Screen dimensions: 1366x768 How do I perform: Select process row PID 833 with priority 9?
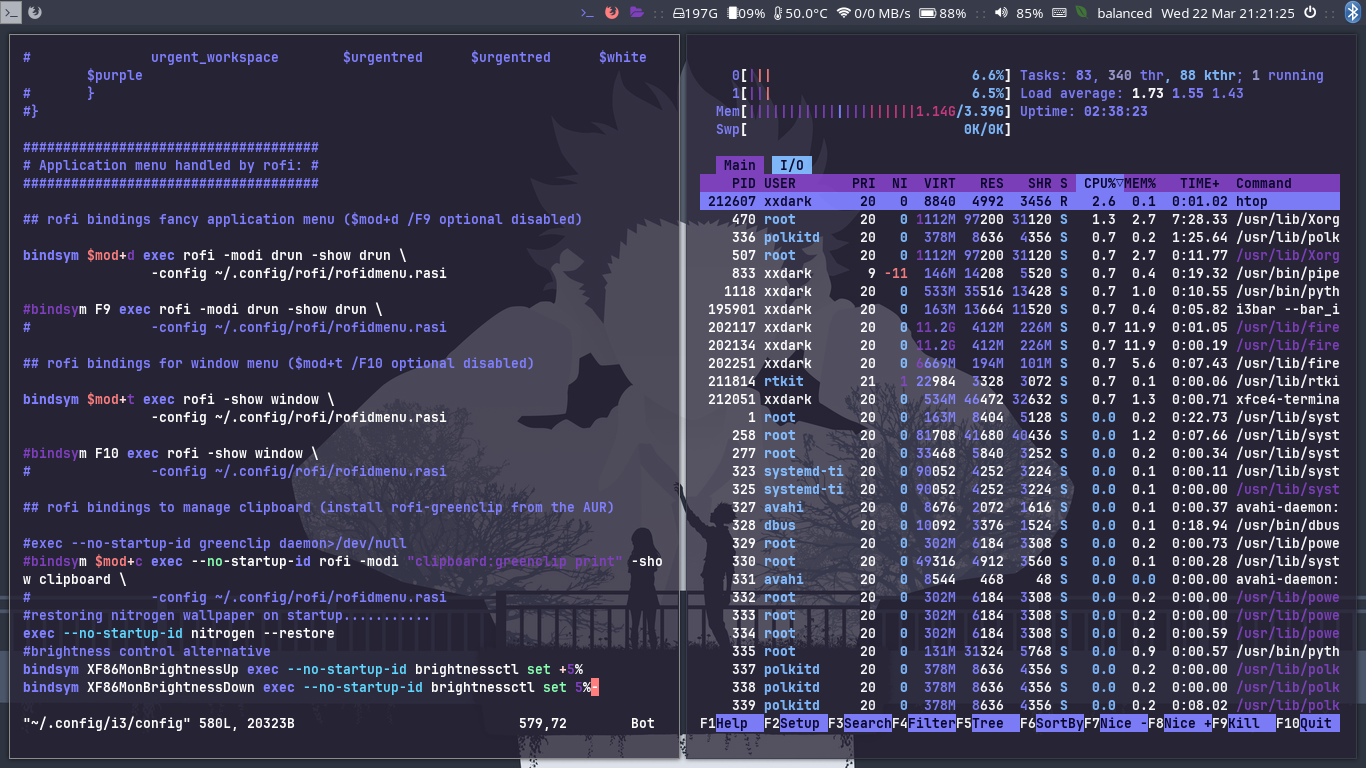click(1020, 273)
